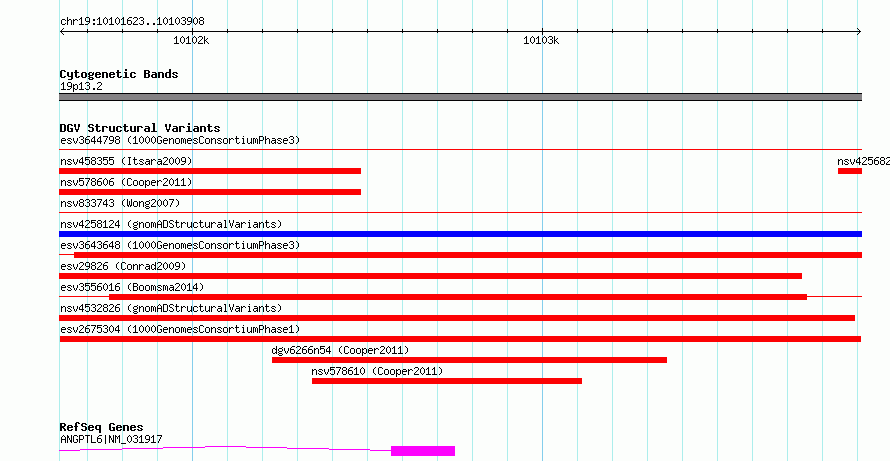Select the red bar under esv2675304
890x461 pixels.
(x=460, y=339)
